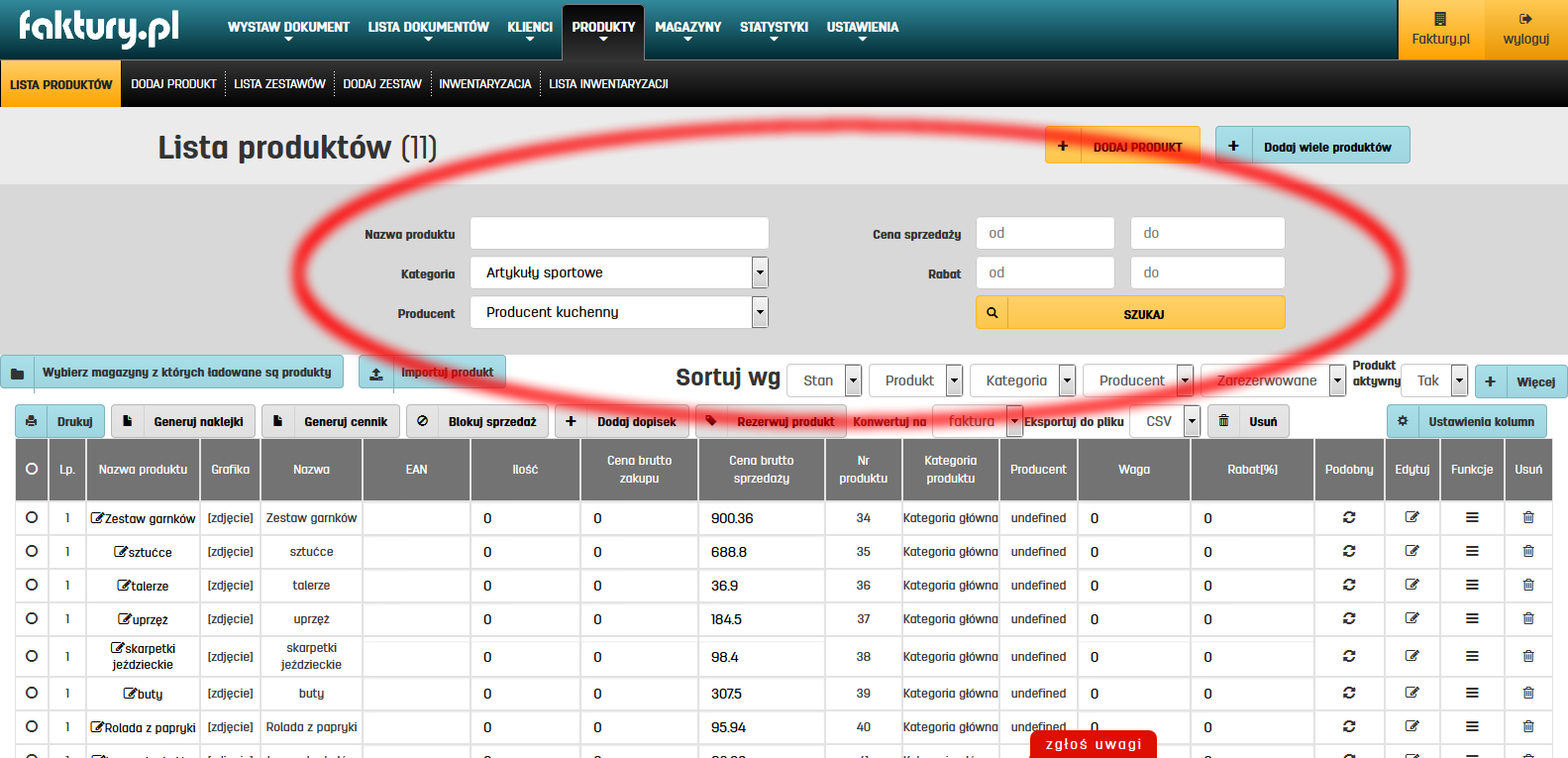
Task: Click the Cena sprzedaży 'od' input field
Action: (1045, 233)
